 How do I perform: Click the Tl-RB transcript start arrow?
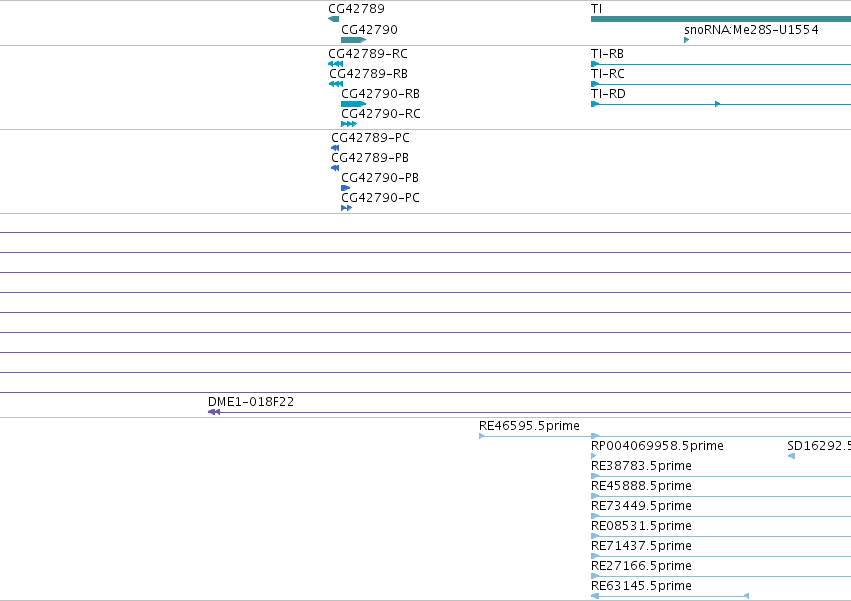coord(595,64)
